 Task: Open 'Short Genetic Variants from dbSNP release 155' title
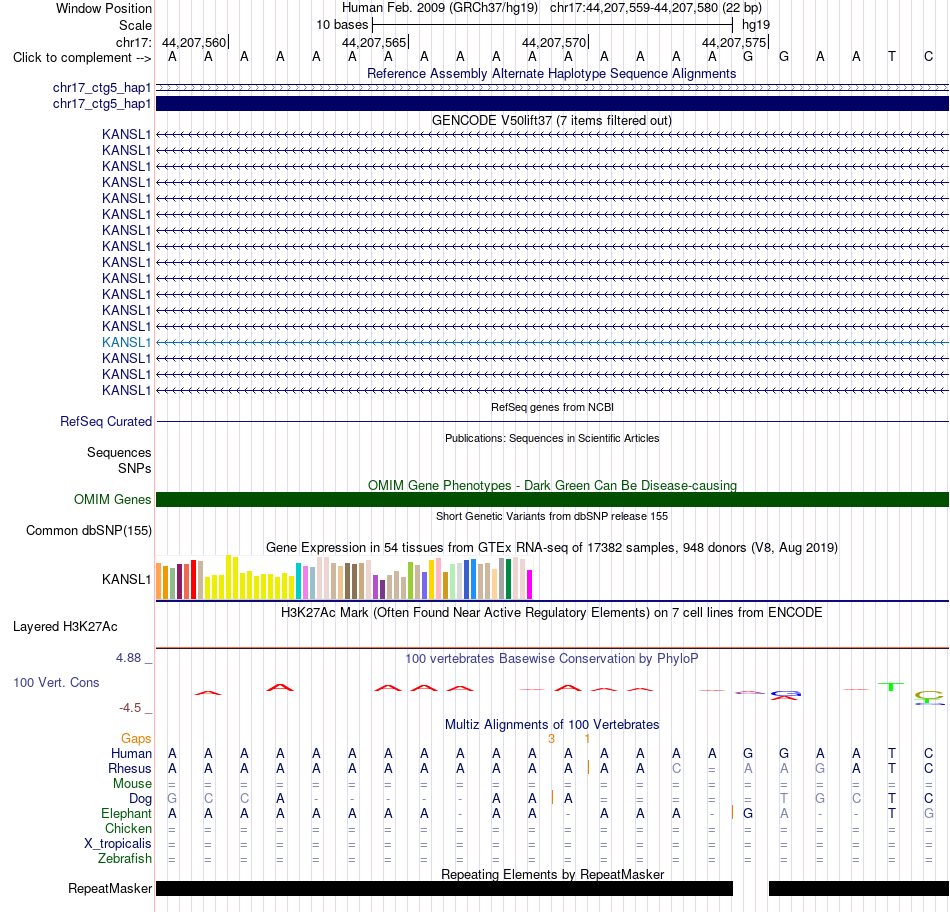click(551, 516)
